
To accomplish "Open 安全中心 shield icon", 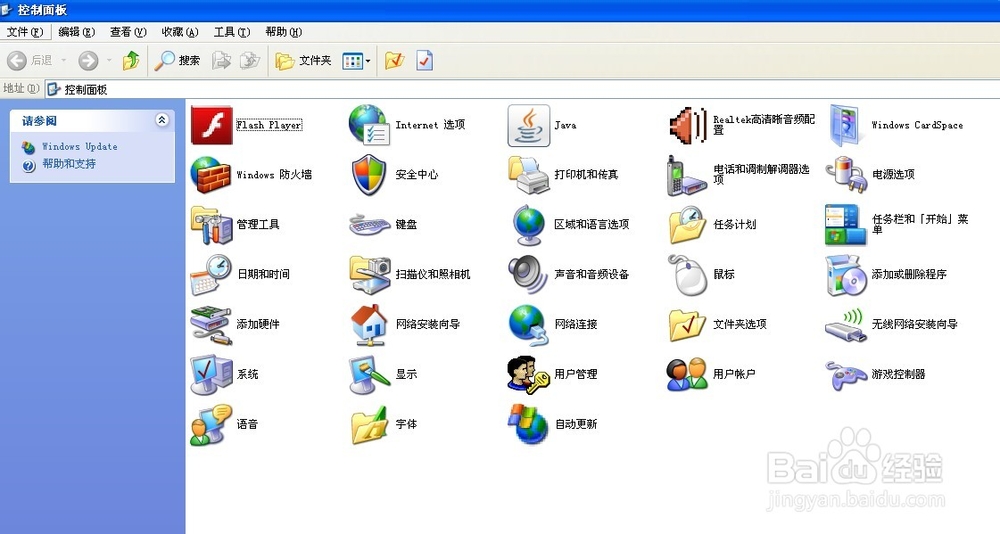I will 369,175.
